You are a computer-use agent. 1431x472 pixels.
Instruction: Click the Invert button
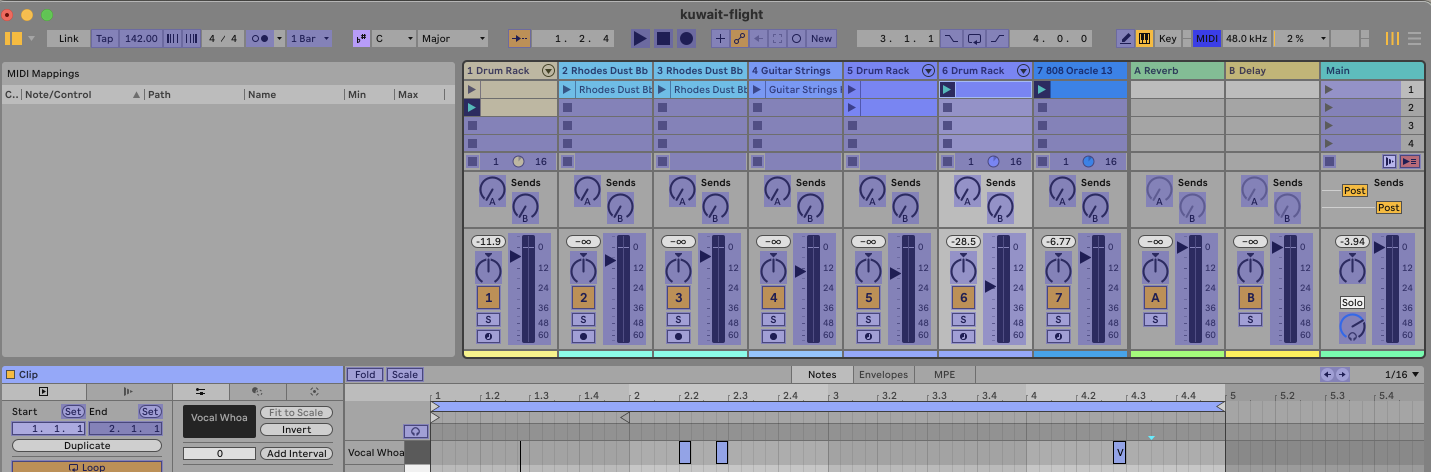296,430
